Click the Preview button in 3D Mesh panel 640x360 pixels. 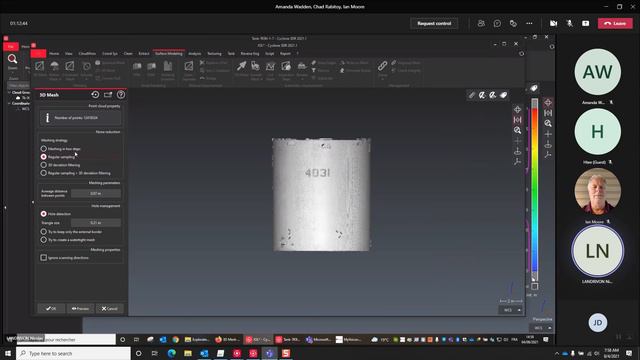click(80, 309)
